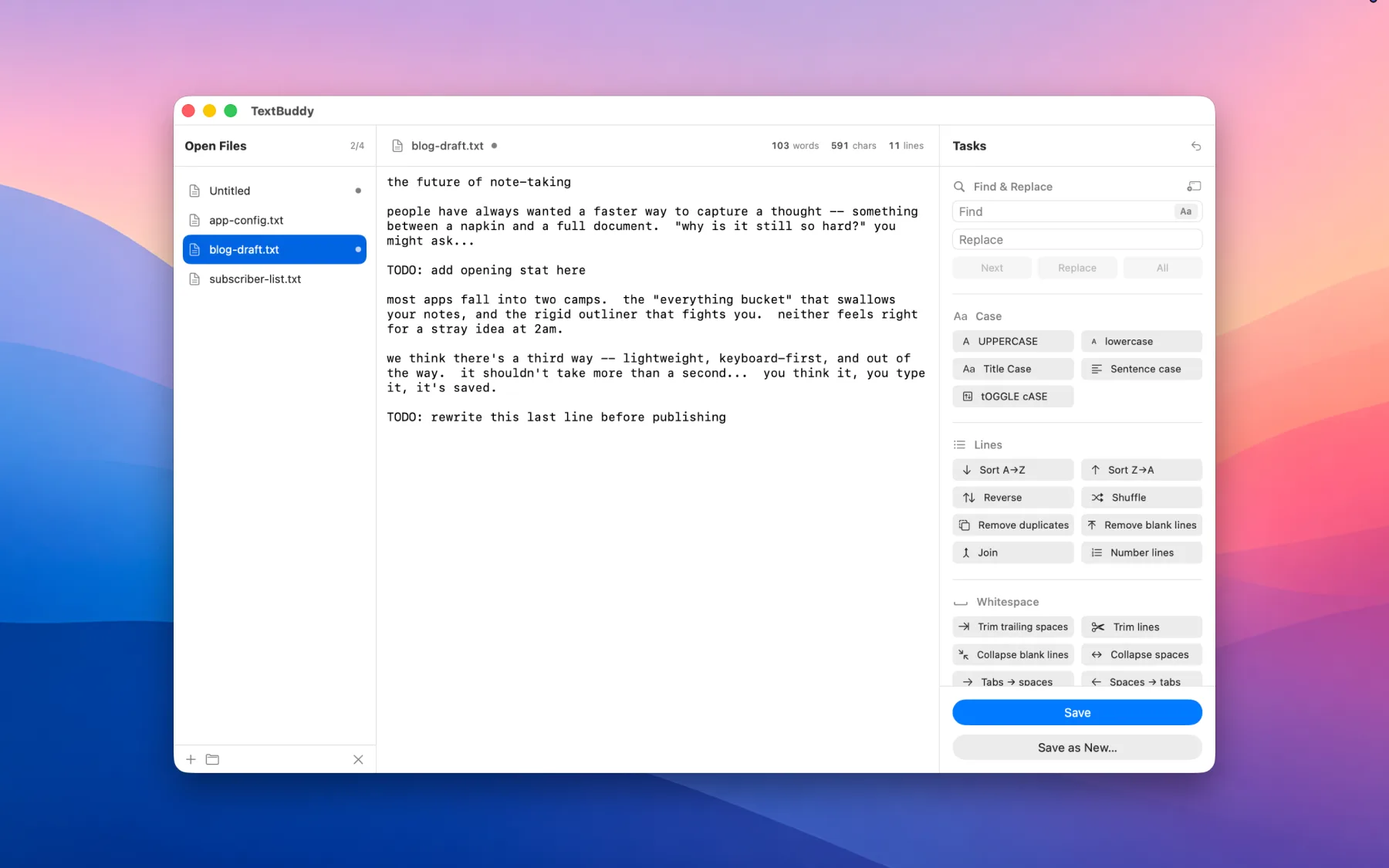Viewport: 1389px width, 868px height.
Task: Click the 'TODO: add opening stat here' line
Action: click(x=486, y=270)
